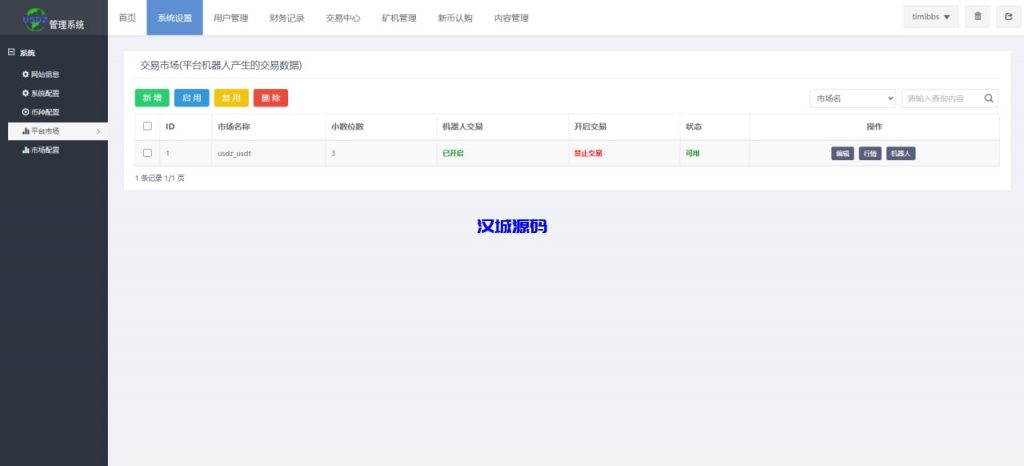1024x466 pixels.
Task: Click the blue 启用 button
Action: coord(192,98)
